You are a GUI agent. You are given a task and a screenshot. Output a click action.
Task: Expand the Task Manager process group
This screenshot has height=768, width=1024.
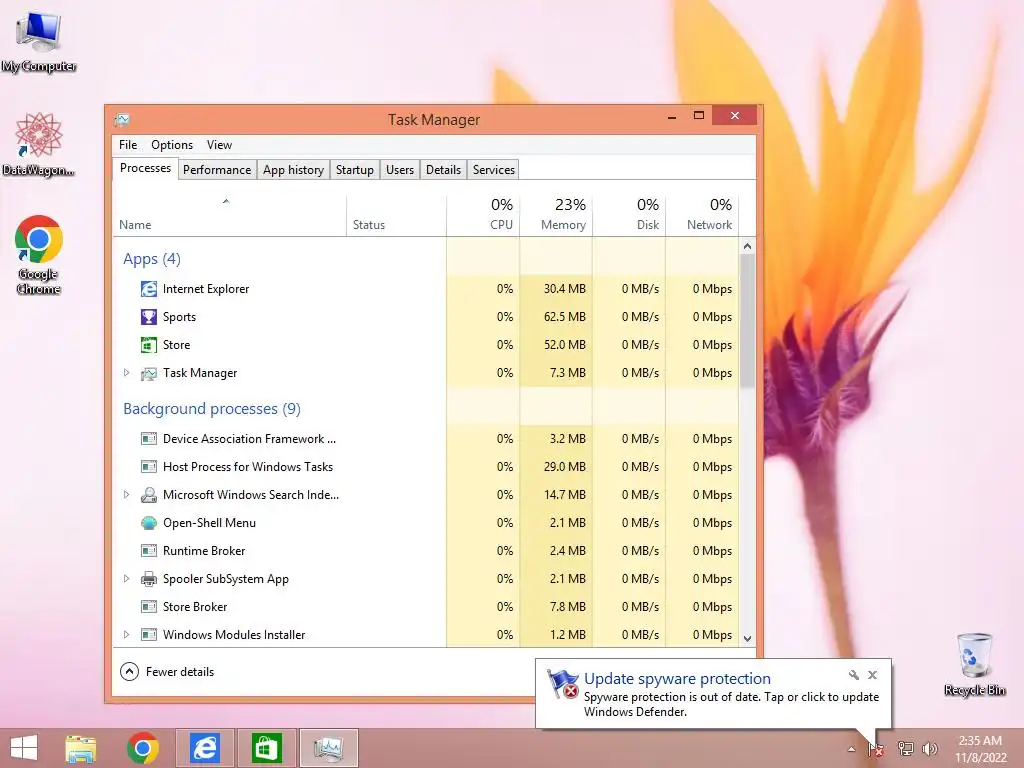[127, 373]
